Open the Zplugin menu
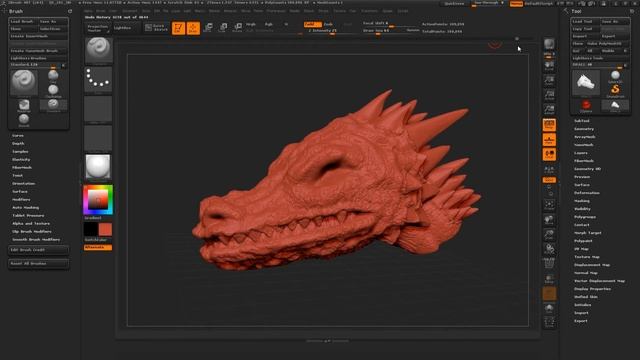The width and height of the screenshot is (640, 360). click(387, 11)
